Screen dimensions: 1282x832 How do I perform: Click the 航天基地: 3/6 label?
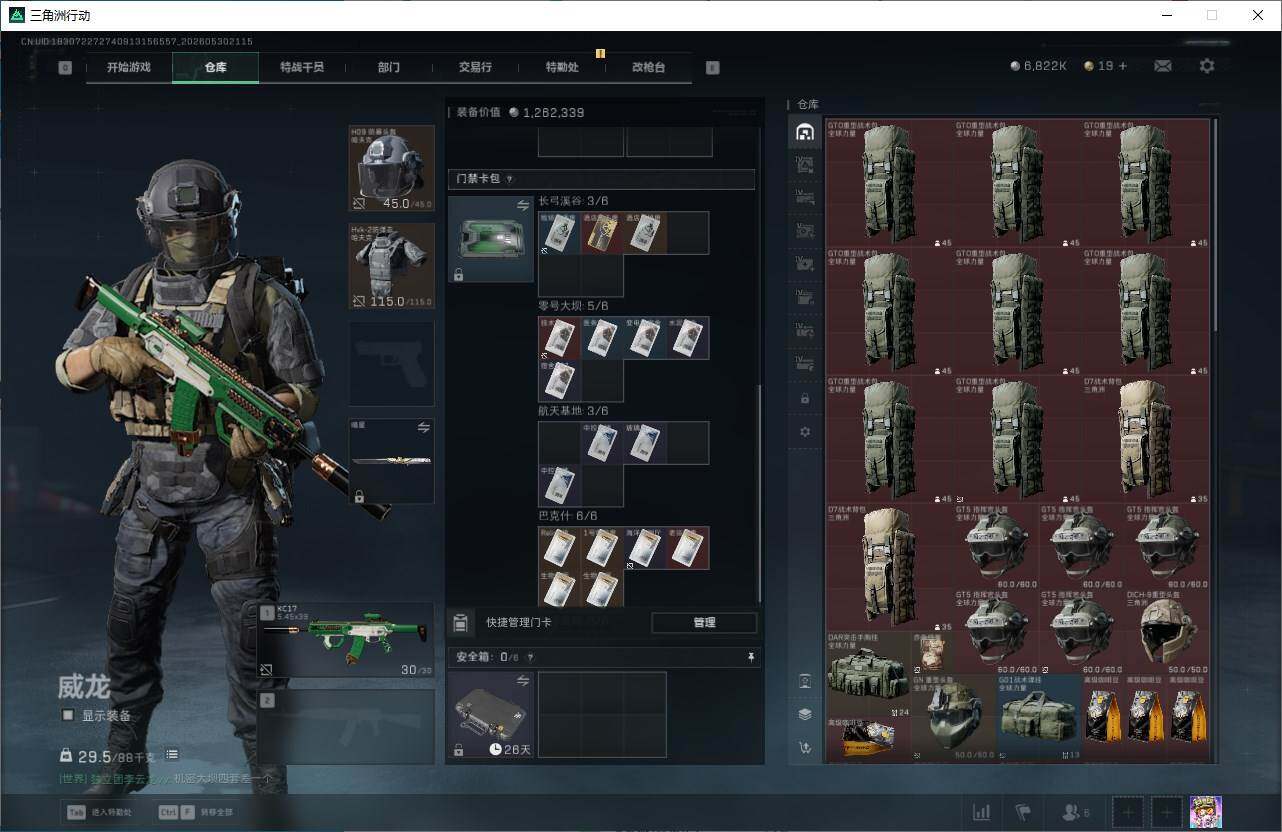coord(573,411)
